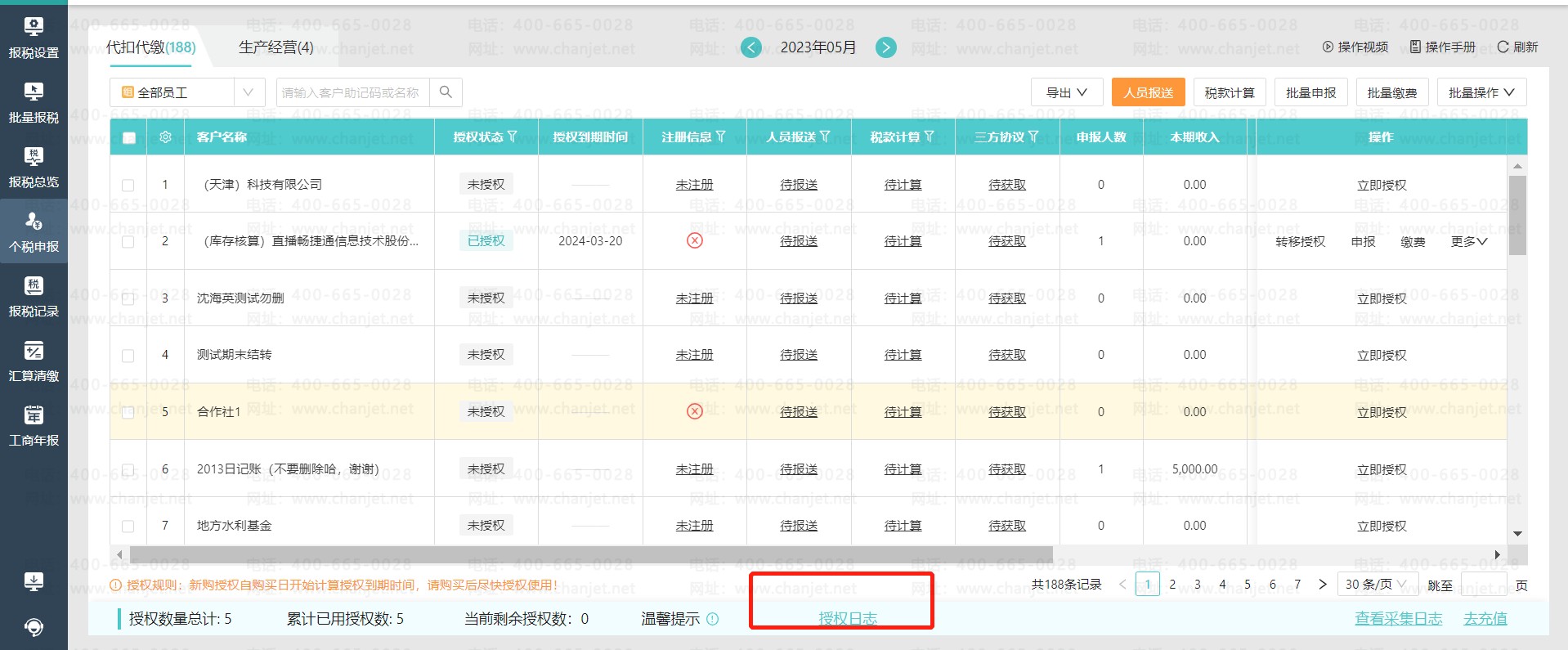Click the 批量缴费 button
Image resolution: width=1568 pixels, height=650 pixels.
[1392, 92]
